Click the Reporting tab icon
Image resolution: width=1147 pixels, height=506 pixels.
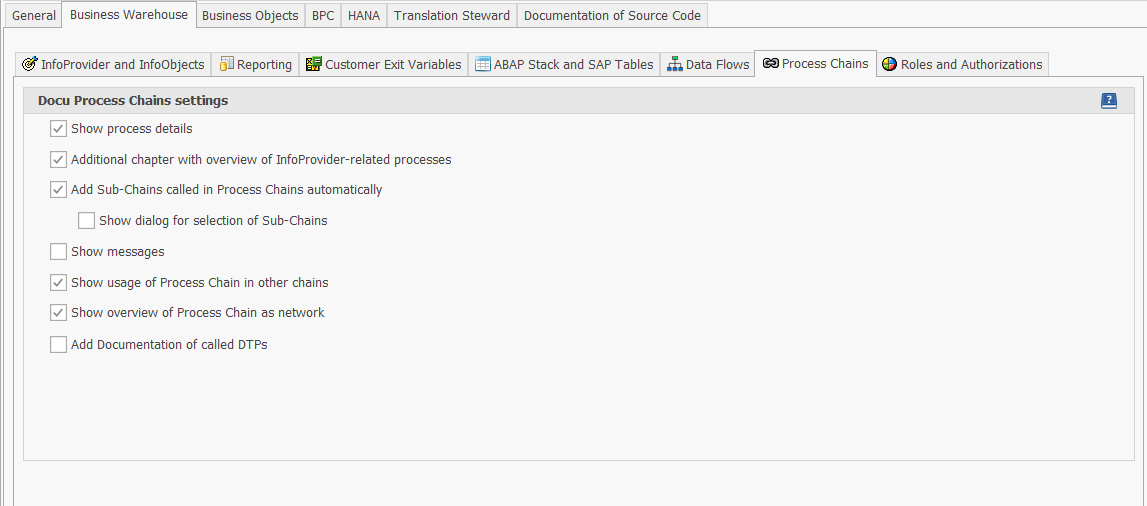(227, 65)
